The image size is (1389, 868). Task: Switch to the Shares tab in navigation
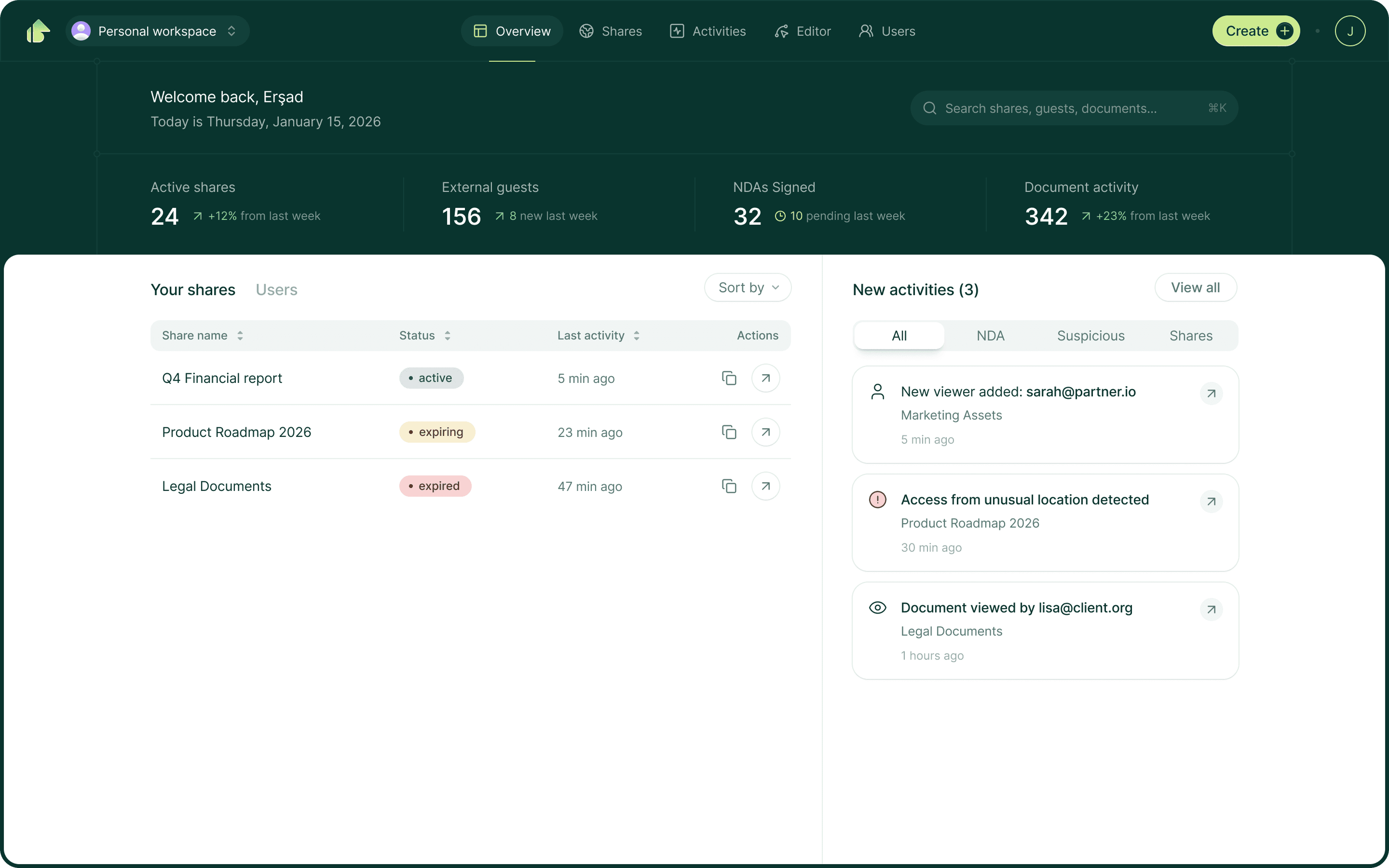611,31
